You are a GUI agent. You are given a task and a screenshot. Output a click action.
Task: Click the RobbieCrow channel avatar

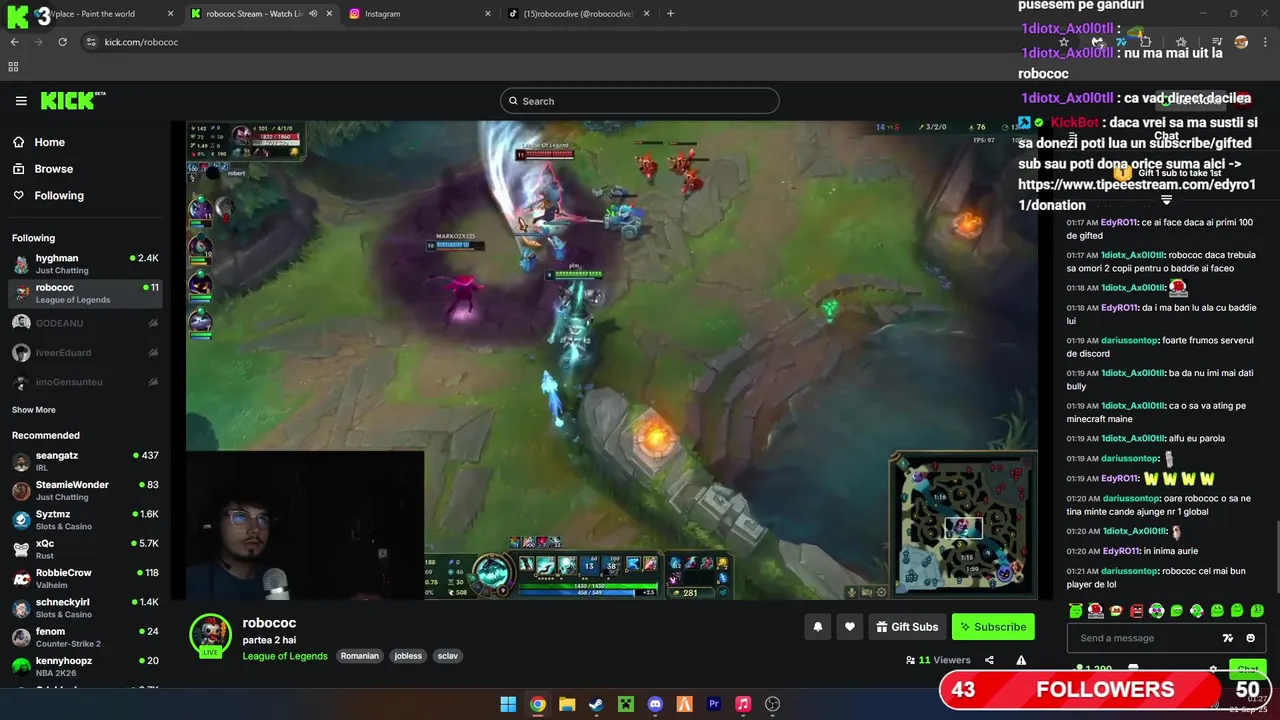[x=20, y=578]
